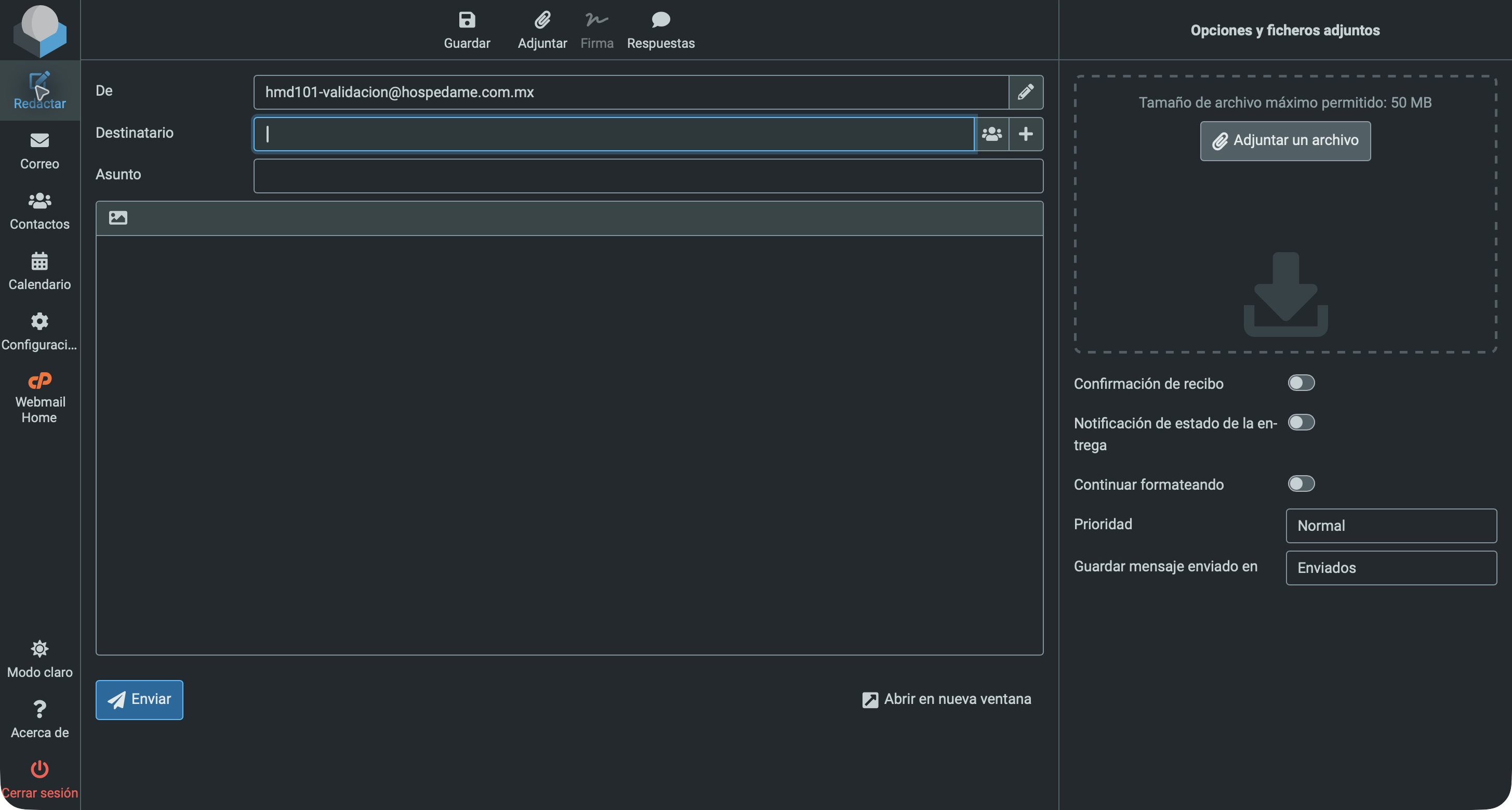
Task: Click the Adjuntar paperclip toolbar icon
Action: [542, 20]
